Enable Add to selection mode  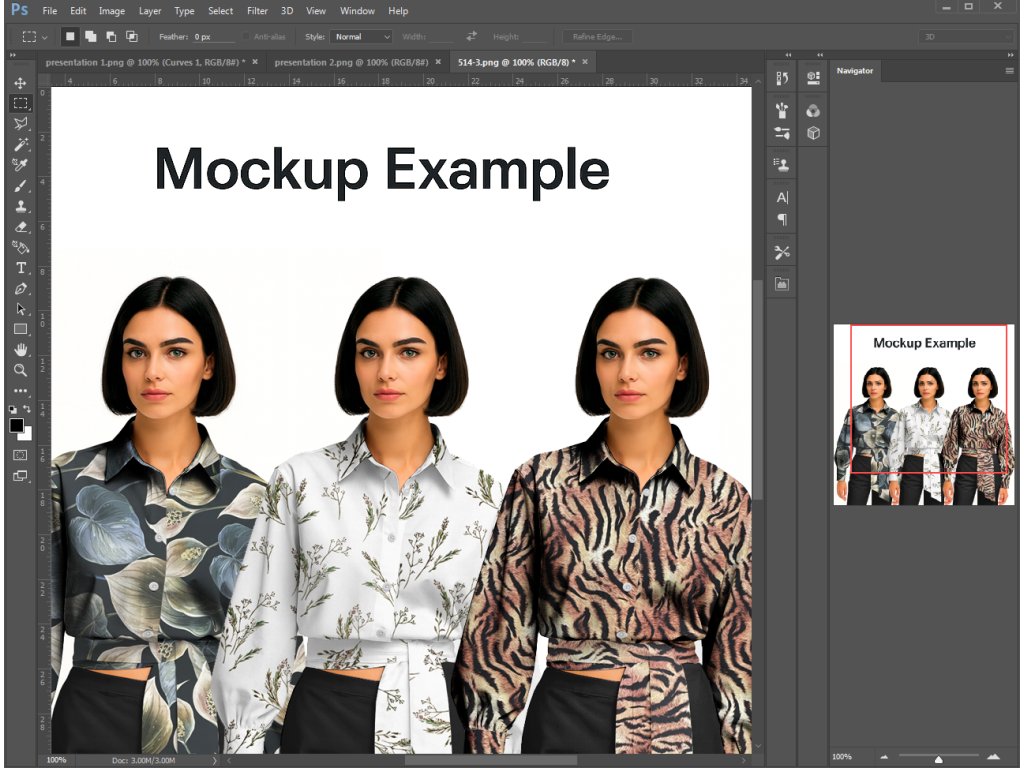point(90,37)
